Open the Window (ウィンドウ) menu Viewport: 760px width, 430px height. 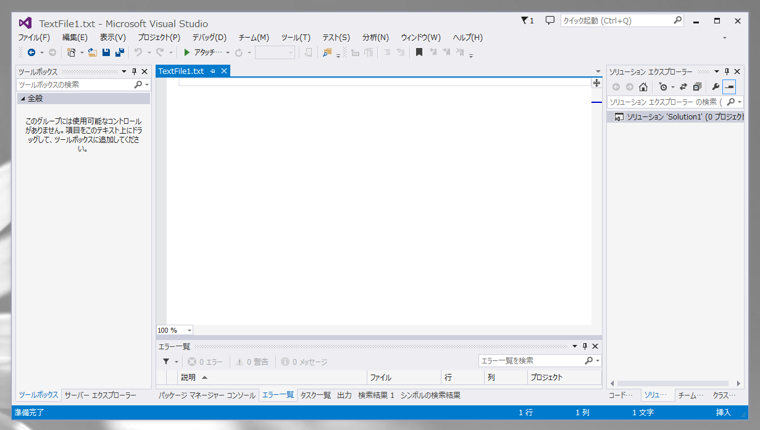point(420,37)
